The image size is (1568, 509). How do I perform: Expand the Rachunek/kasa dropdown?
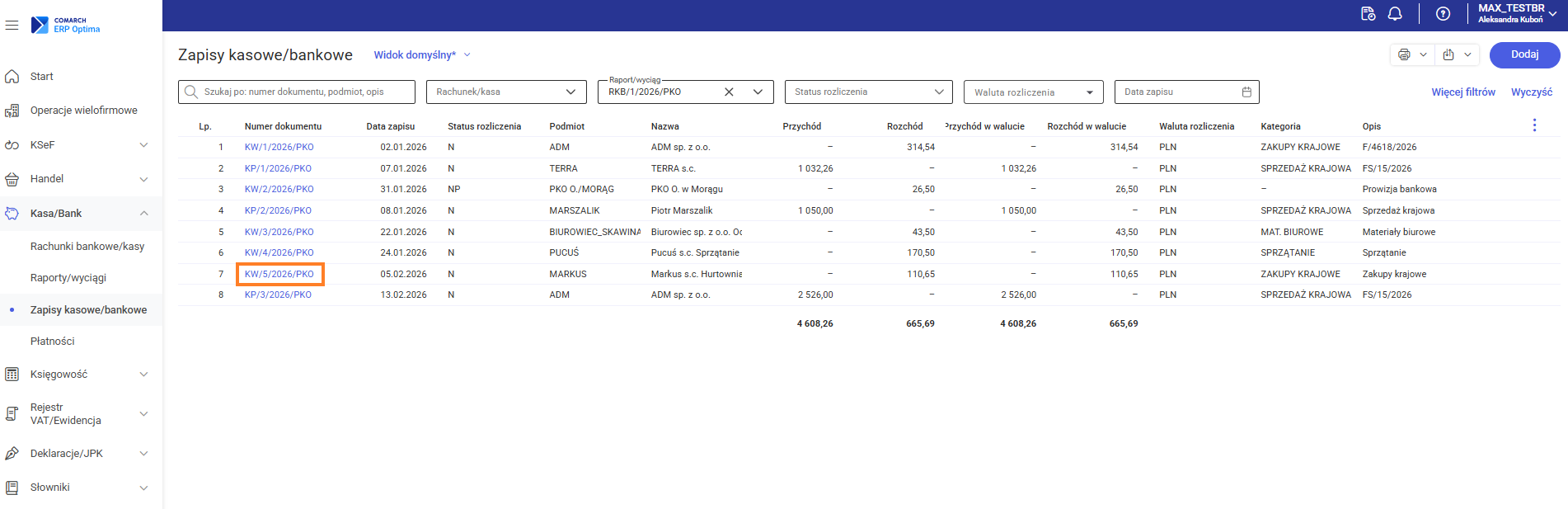[x=570, y=92]
